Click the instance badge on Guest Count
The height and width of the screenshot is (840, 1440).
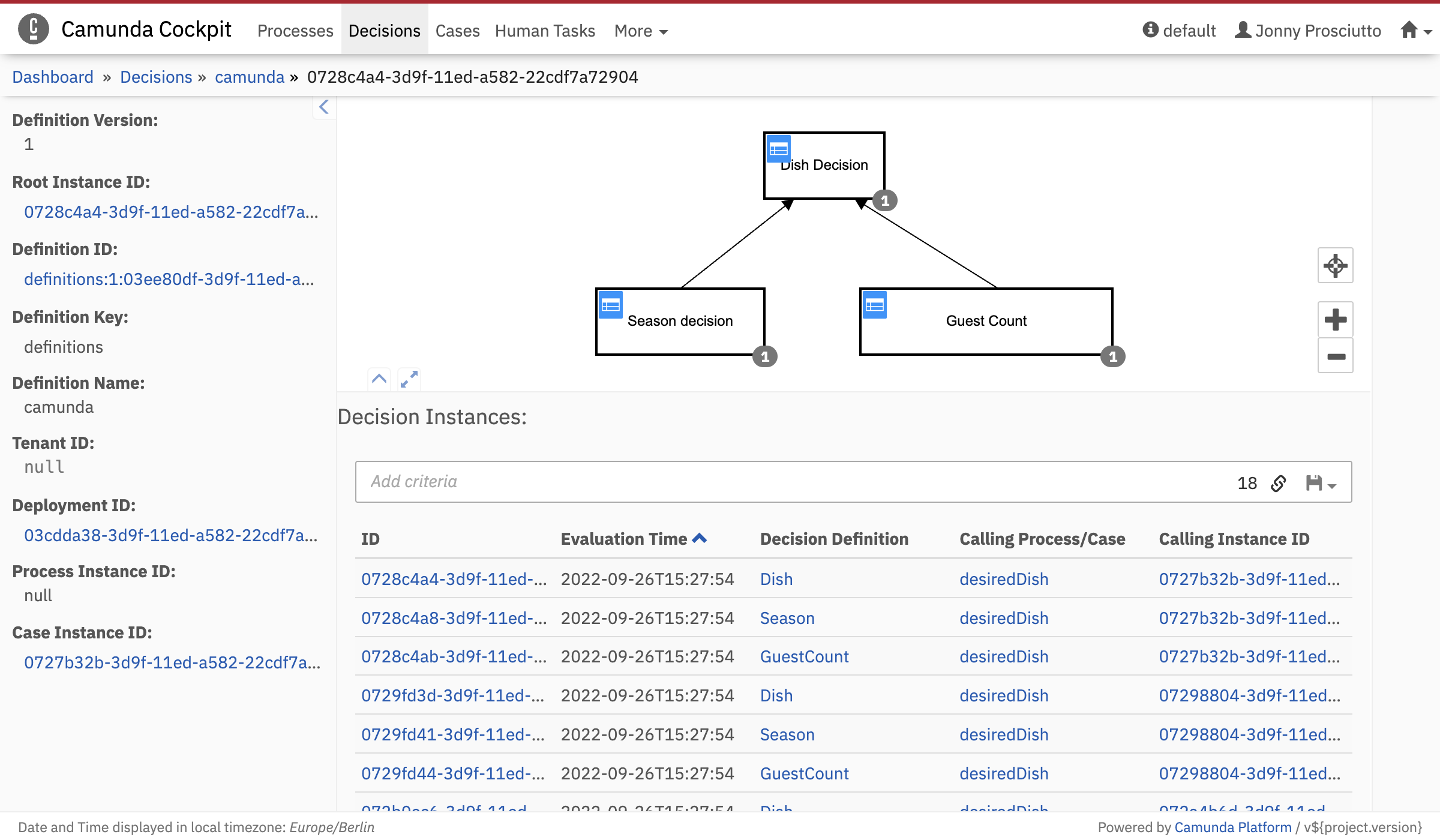point(1113,356)
